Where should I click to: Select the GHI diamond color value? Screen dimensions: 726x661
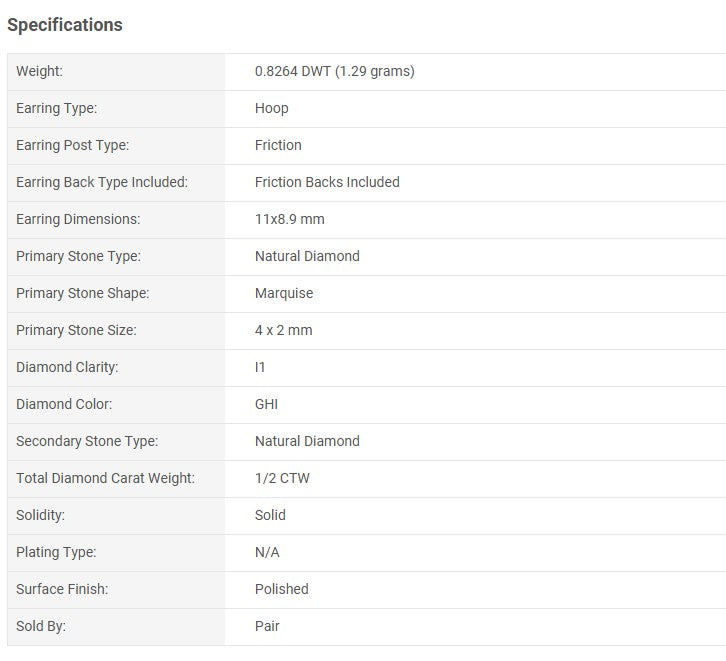coord(266,404)
